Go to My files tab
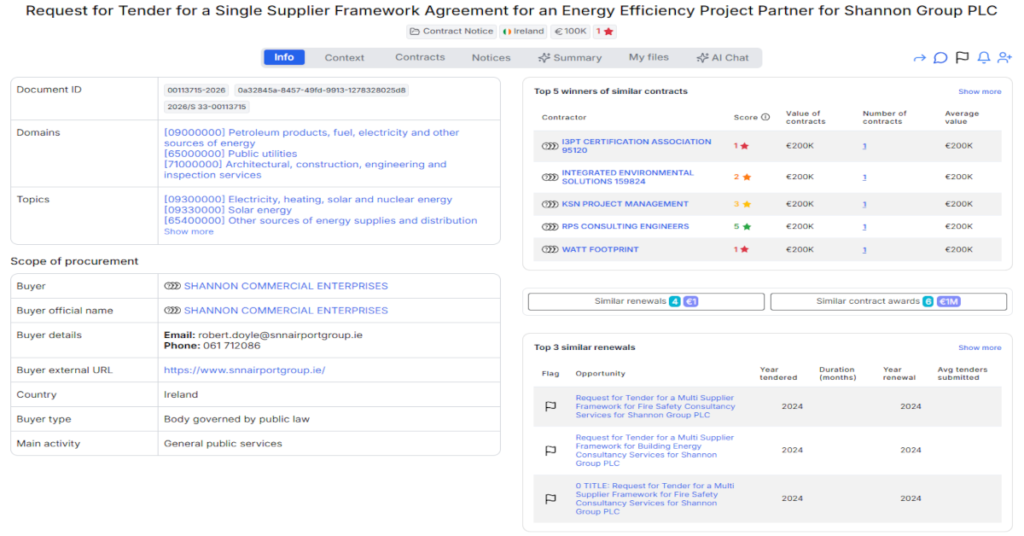Image resolution: width=1024 pixels, height=536 pixels. [x=648, y=57]
